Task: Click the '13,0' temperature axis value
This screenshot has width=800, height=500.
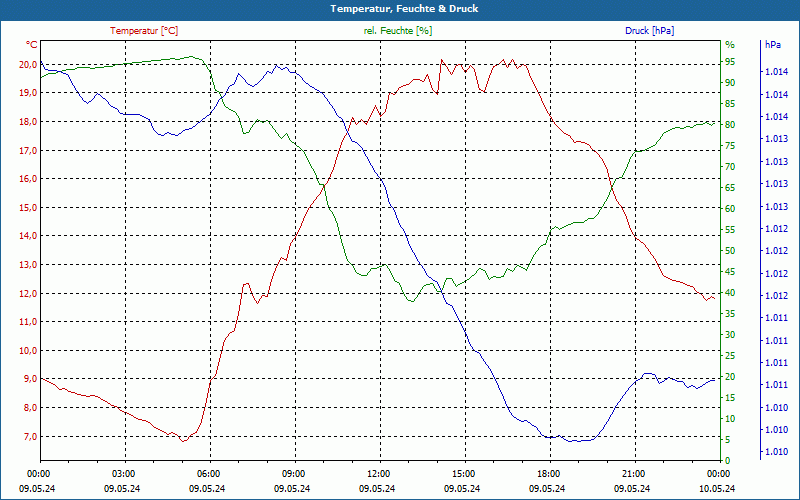Action: click(28, 265)
